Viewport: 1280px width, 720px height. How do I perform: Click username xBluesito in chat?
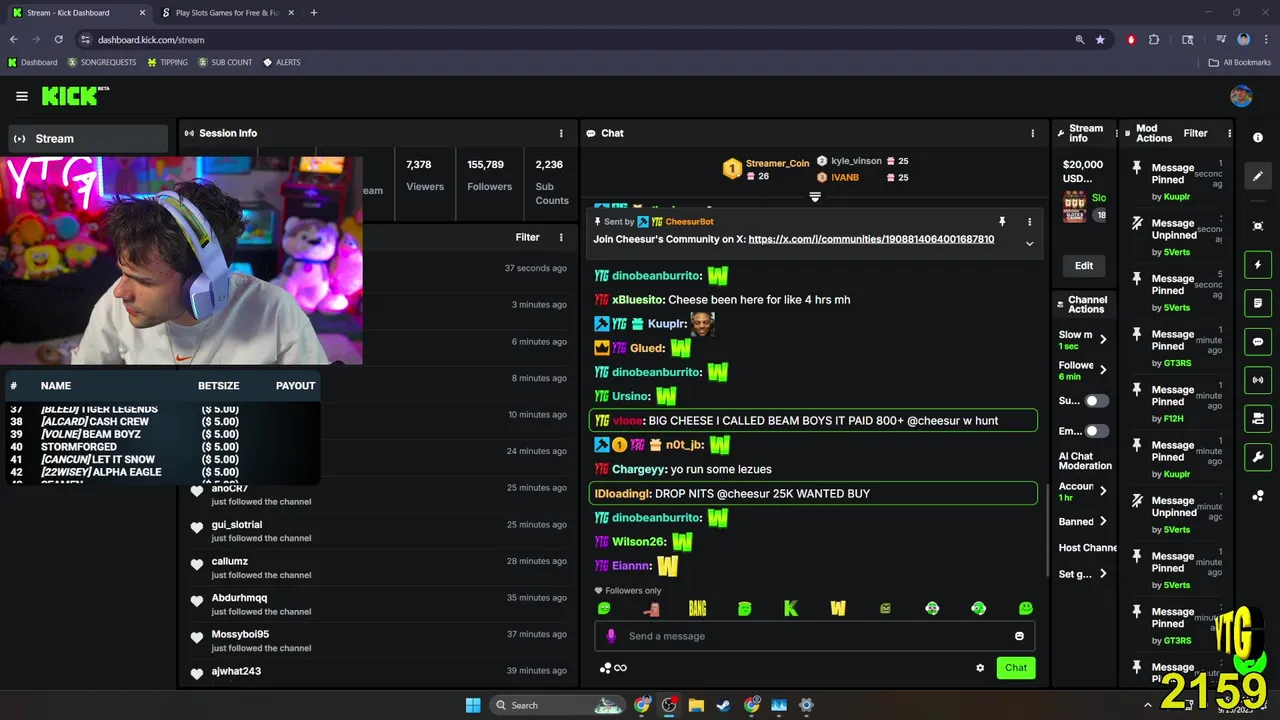pos(638,300)
